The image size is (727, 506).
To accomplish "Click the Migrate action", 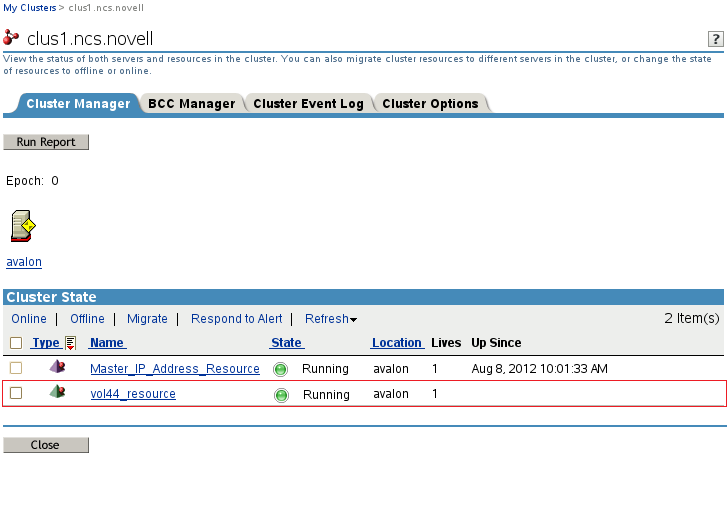I will [147, 319].
